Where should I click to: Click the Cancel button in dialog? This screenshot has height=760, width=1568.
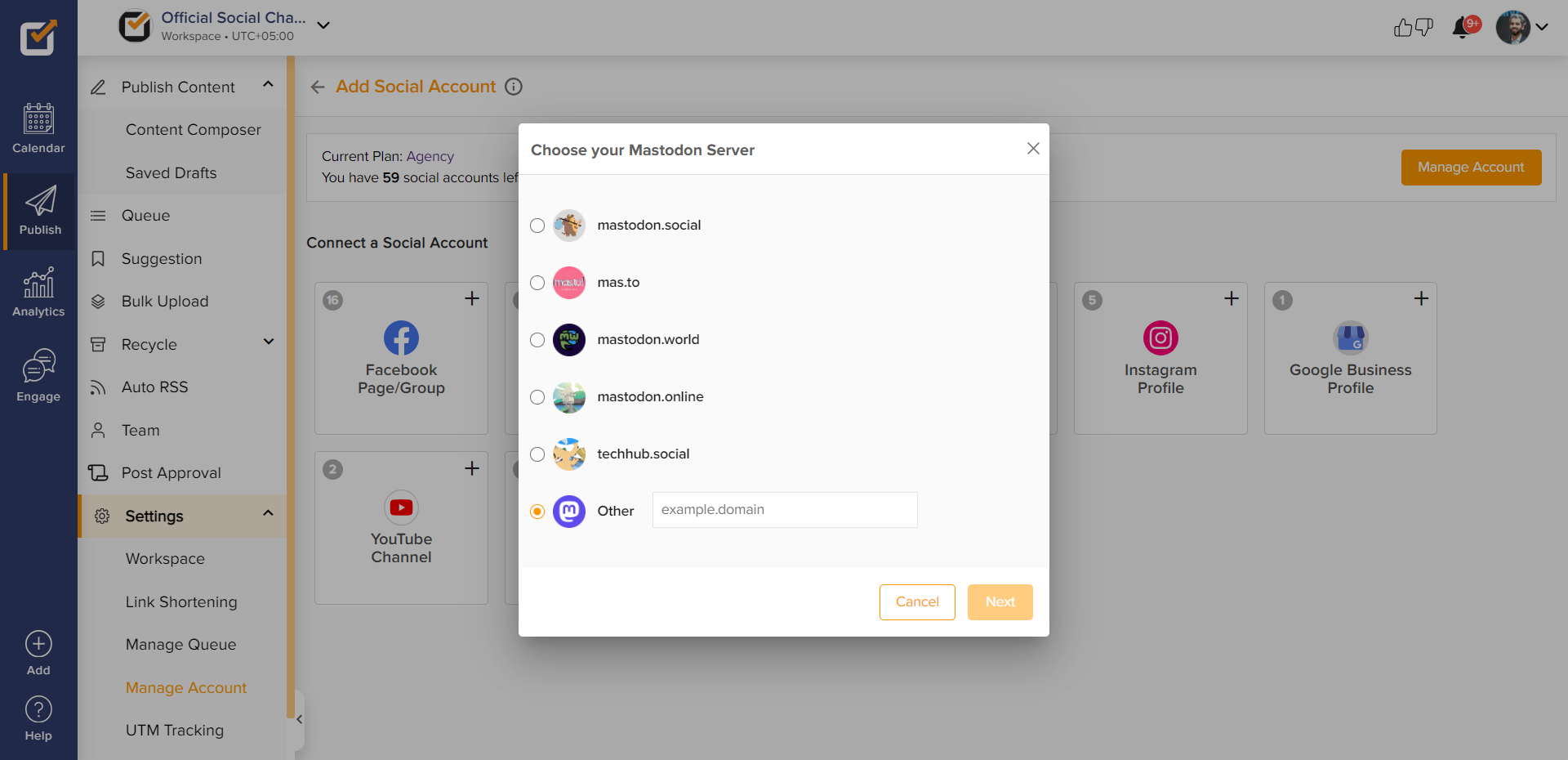(917, 602)
